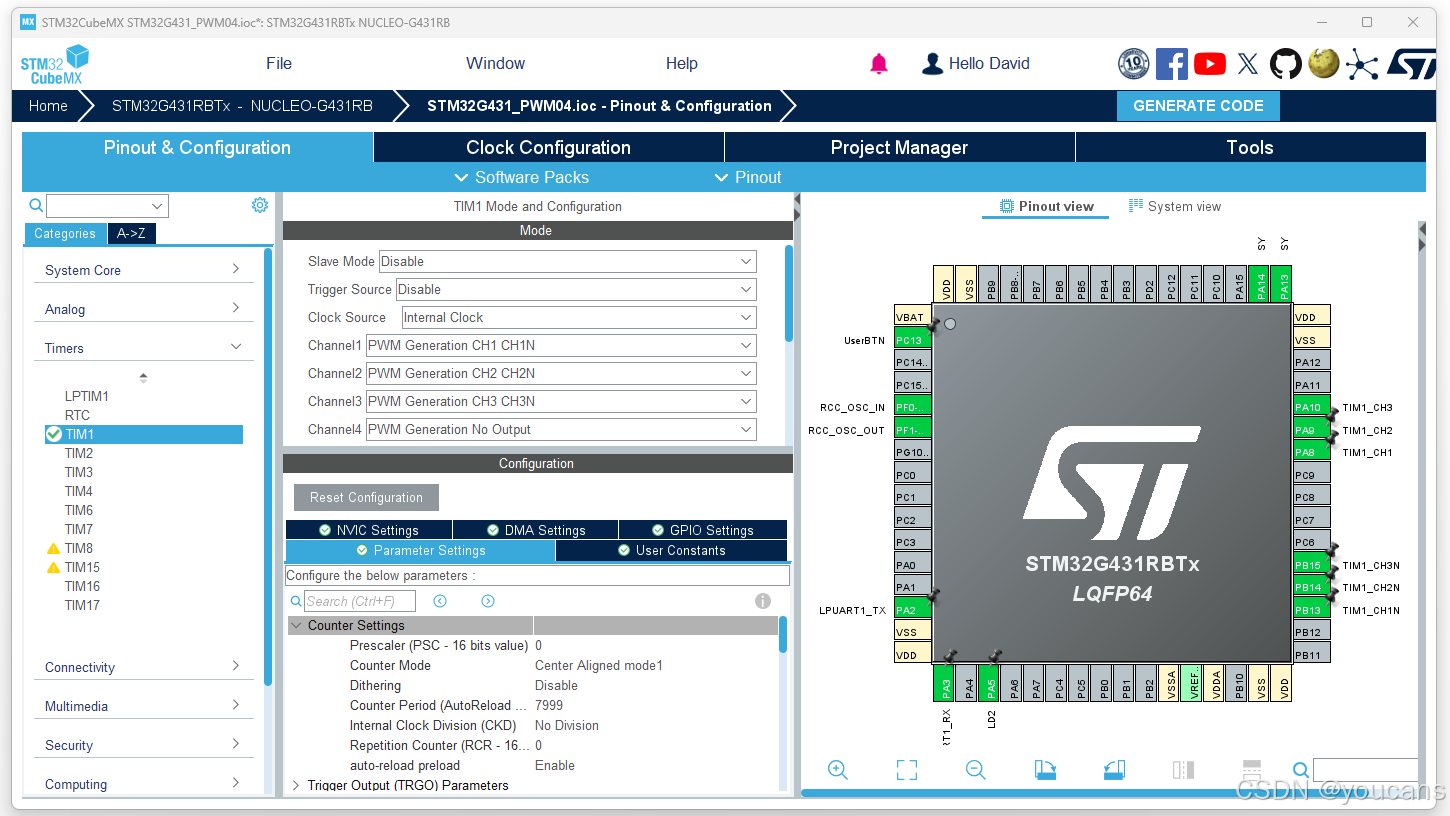Open categories settings gear icon

tap(260, 205)
